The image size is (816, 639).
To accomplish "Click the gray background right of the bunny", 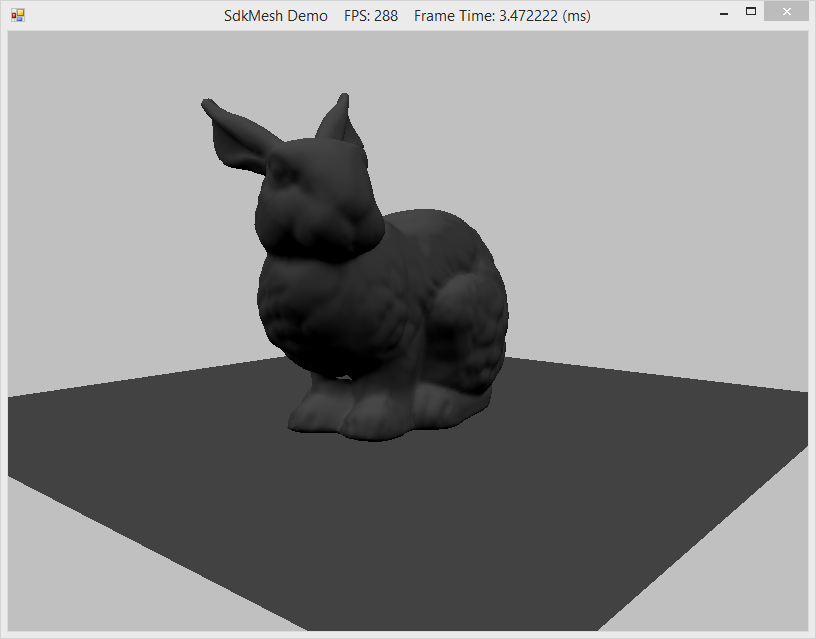I will [650, 250].
